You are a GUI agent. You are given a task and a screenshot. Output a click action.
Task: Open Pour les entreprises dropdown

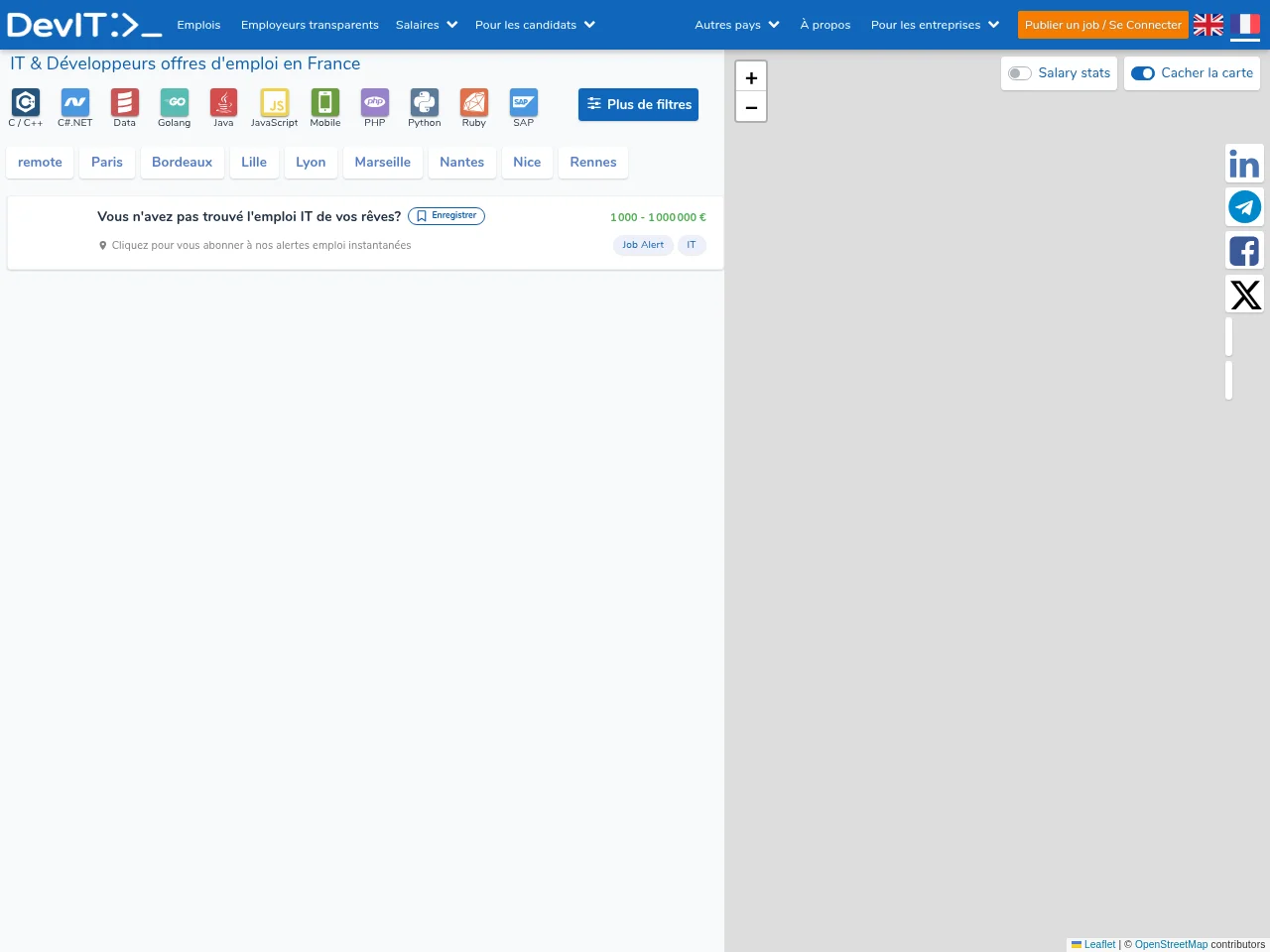coord(935,25)
